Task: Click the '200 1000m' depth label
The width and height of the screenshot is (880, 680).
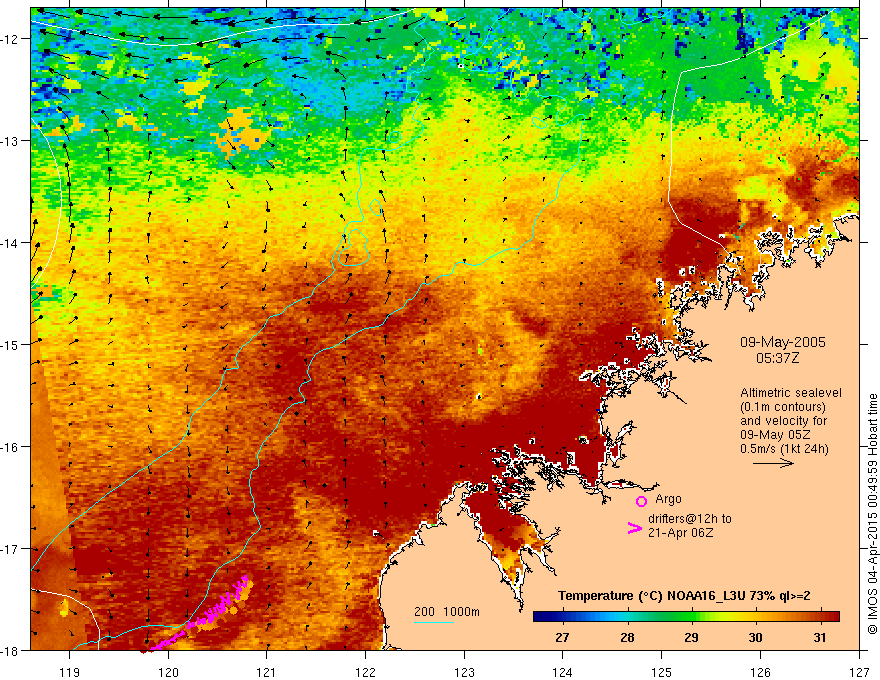Action: (447, 612)
